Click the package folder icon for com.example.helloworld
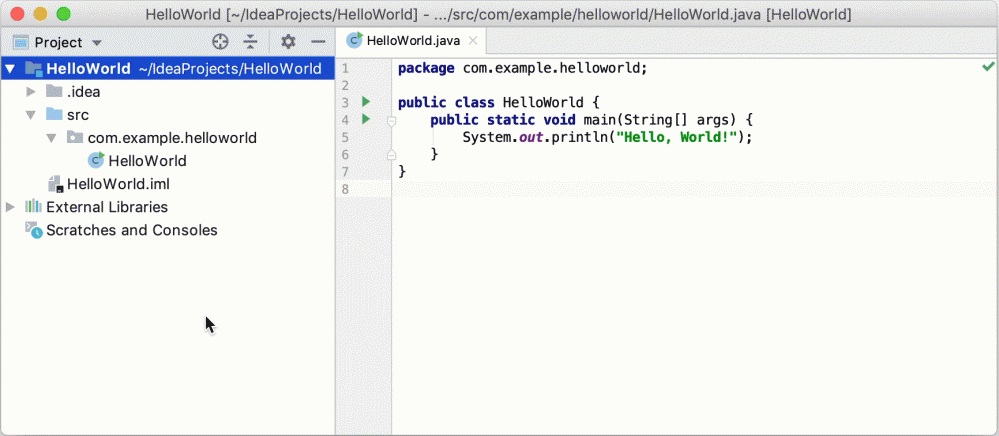The width and height of the screenshot is (999, 436). point(75,138)
